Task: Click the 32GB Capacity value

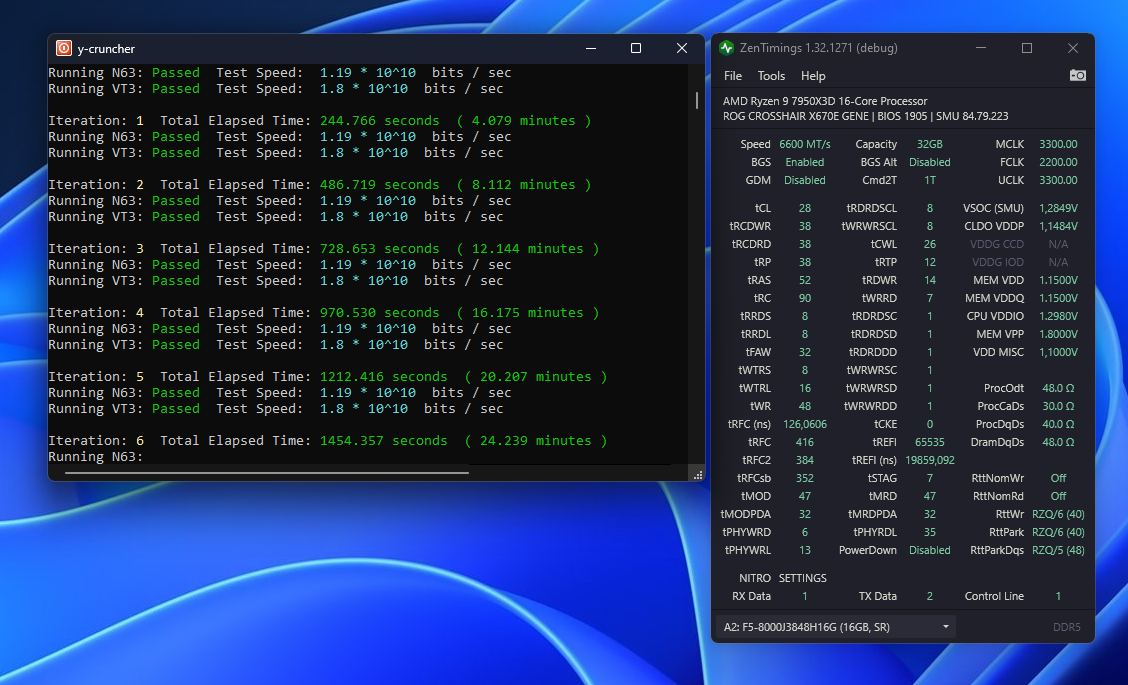Action: click(929, 144)
